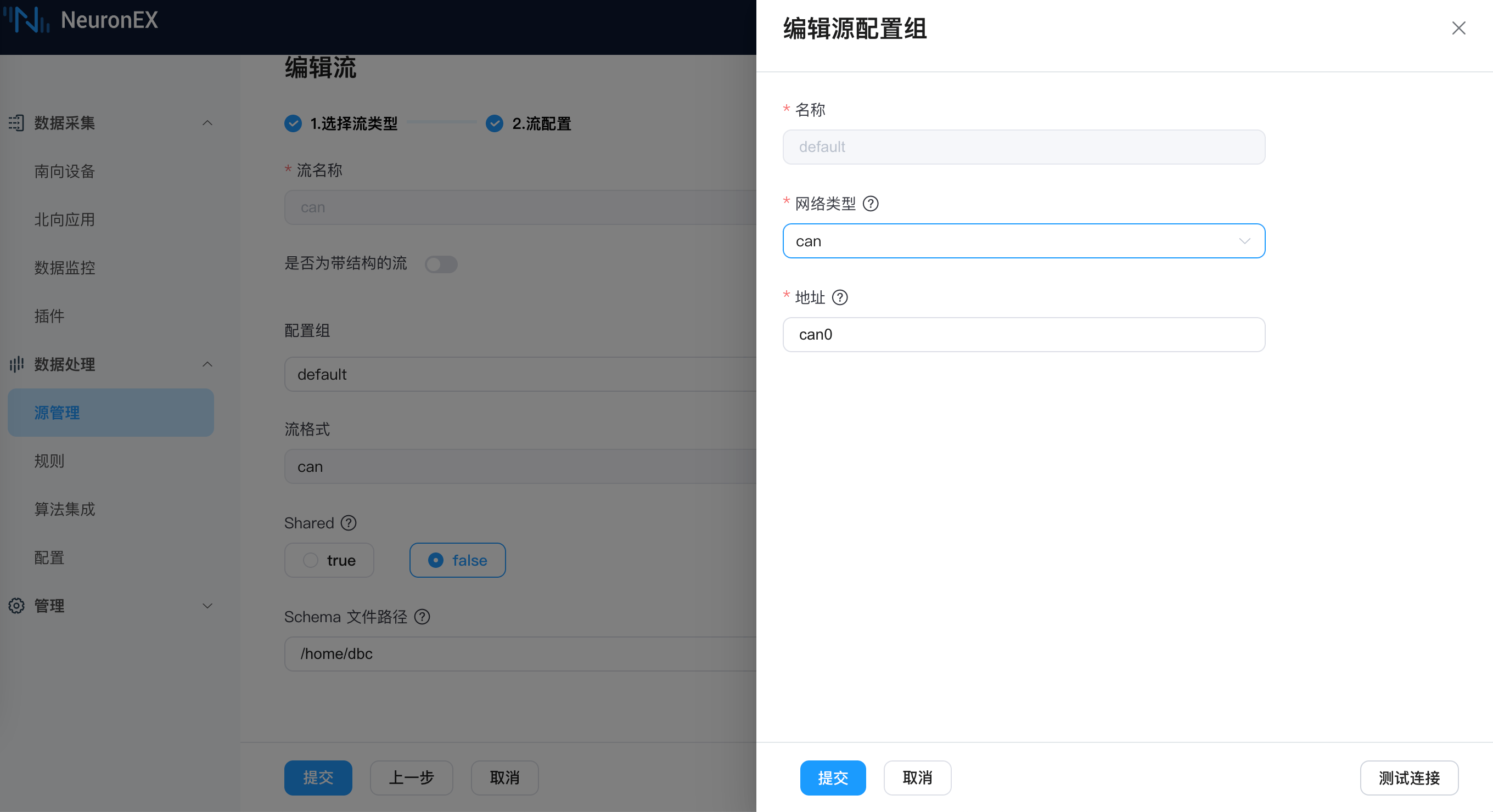Click help icon next to 地址
The height and width of the screenshot is (812, 1493).
pyautogui.click(x=840, y=298)
